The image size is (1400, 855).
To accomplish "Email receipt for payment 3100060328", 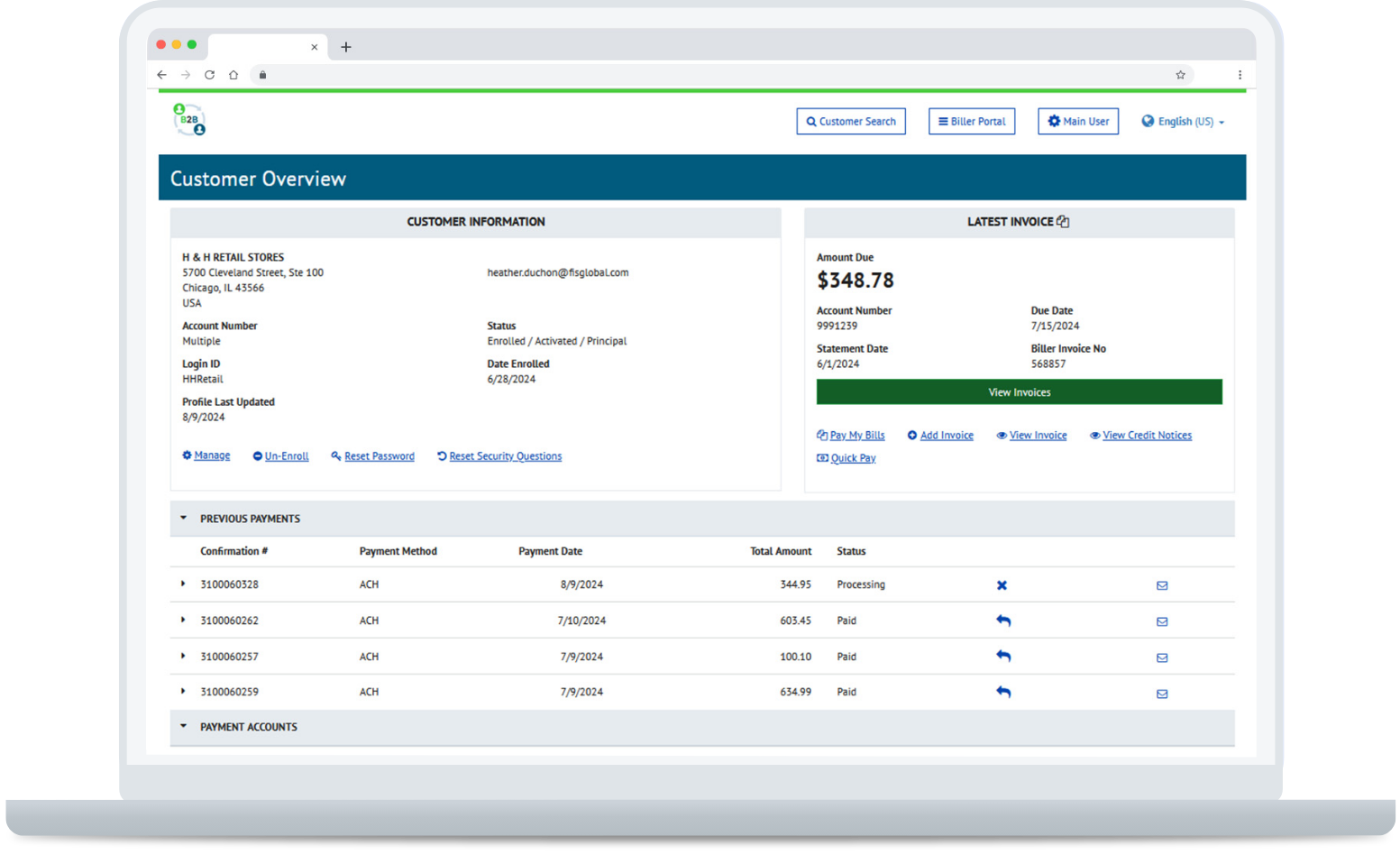I will [x=1162, y=585].
